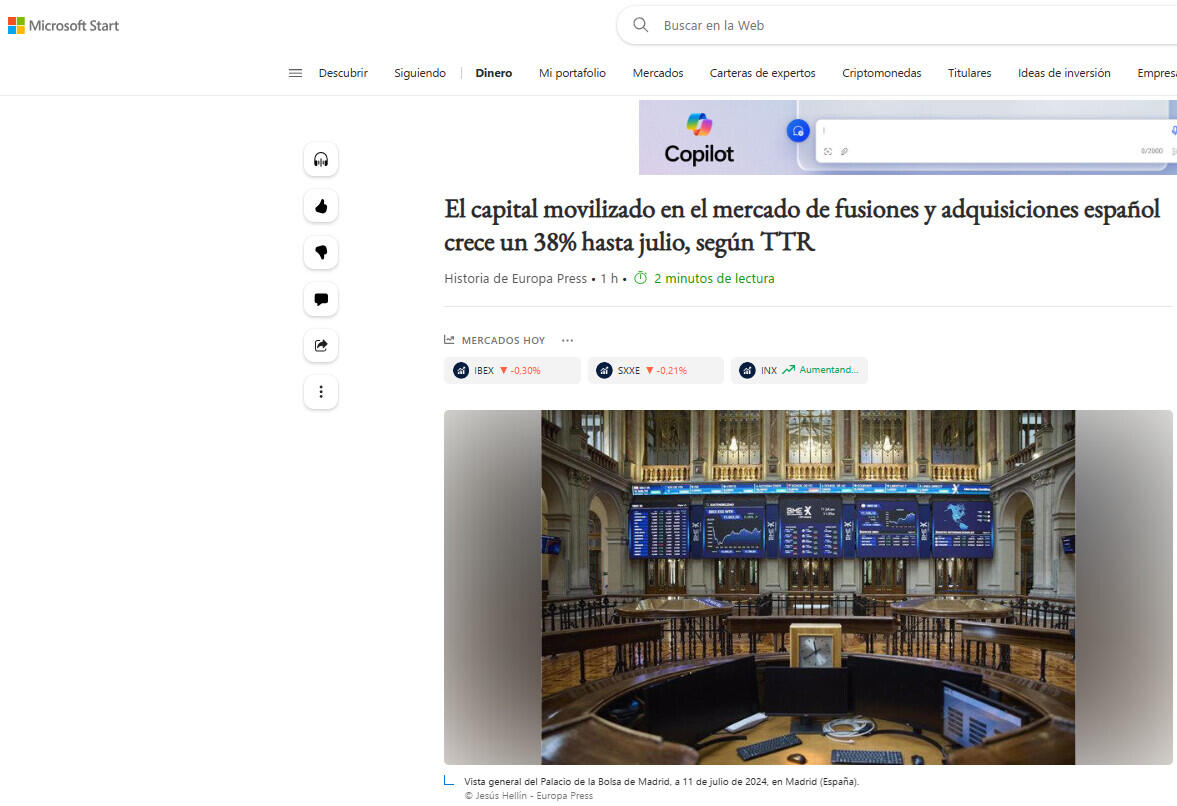Open the Criptomonedas section
This screenshot has width=1177, height=806.
click(x=881, y=73)
